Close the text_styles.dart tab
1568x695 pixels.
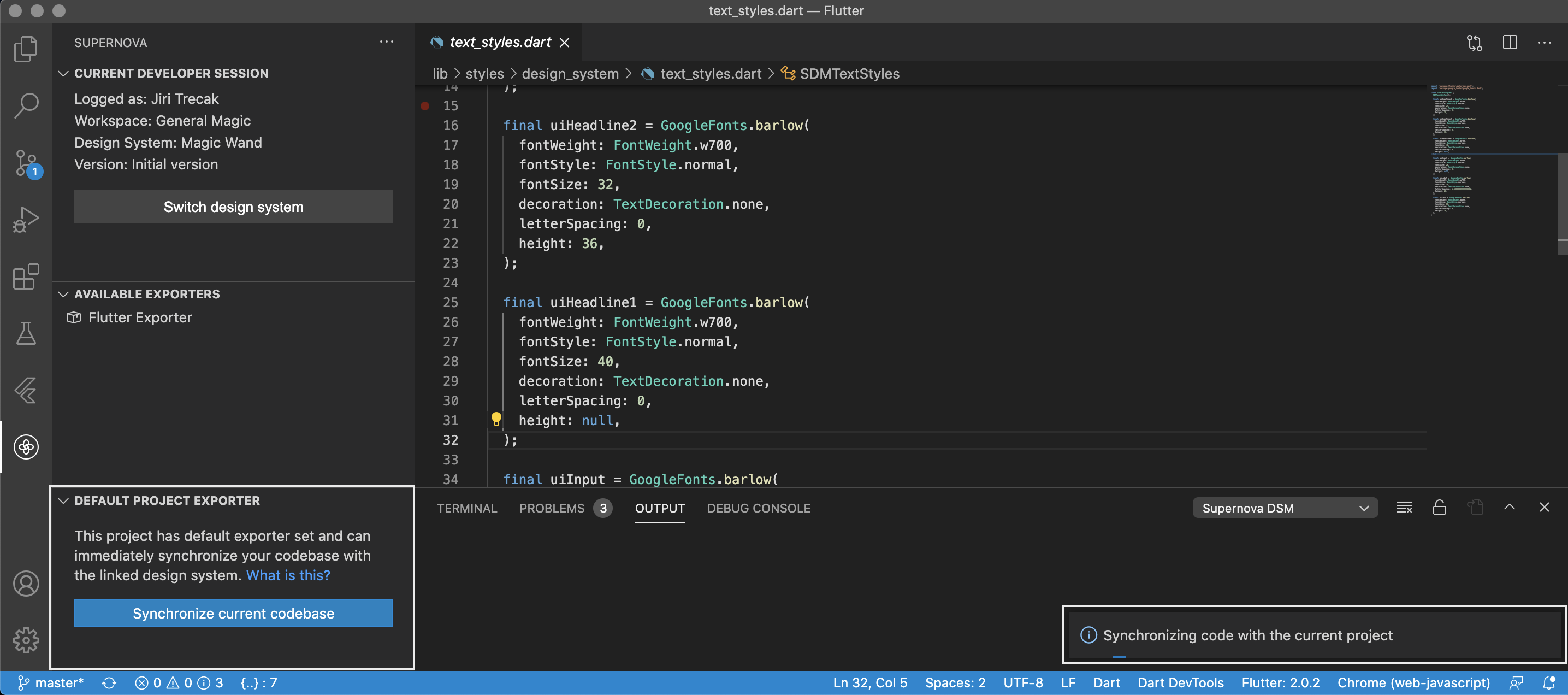tap(564, 42)
